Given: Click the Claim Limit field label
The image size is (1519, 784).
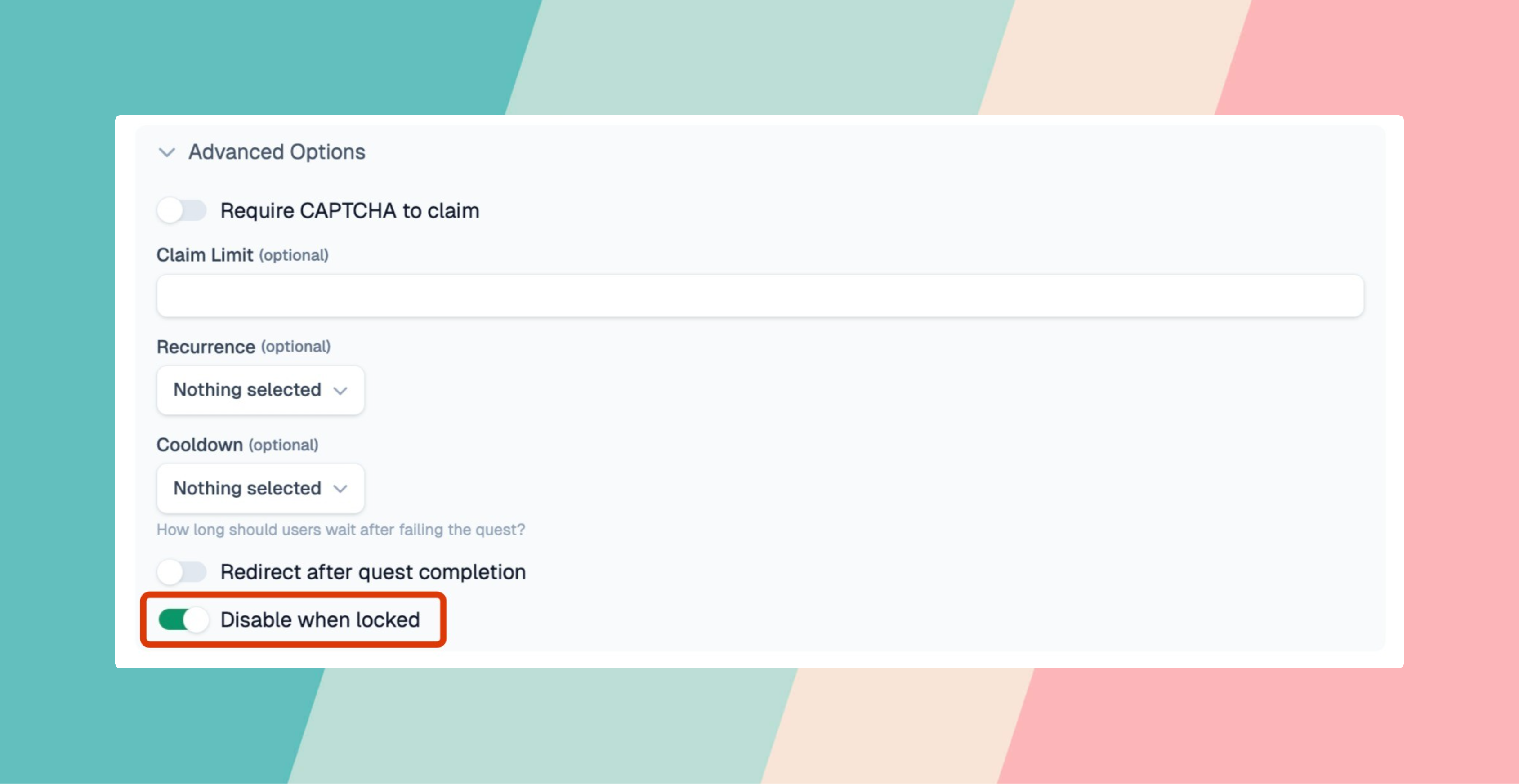Looking at the screenshot, I should click(x=204, y=254).
